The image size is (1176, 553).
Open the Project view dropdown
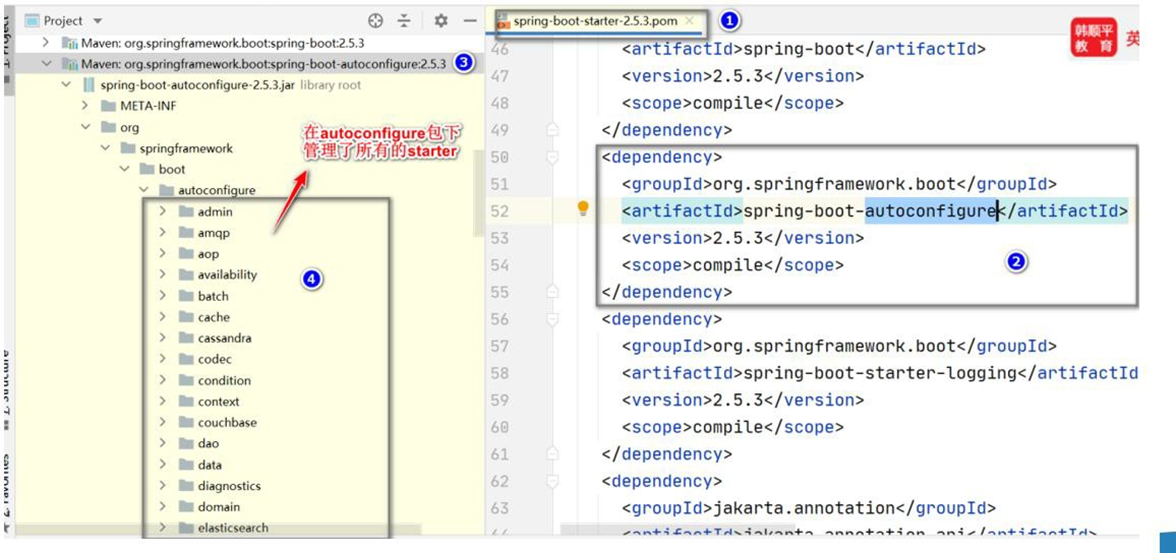[98, 21]
